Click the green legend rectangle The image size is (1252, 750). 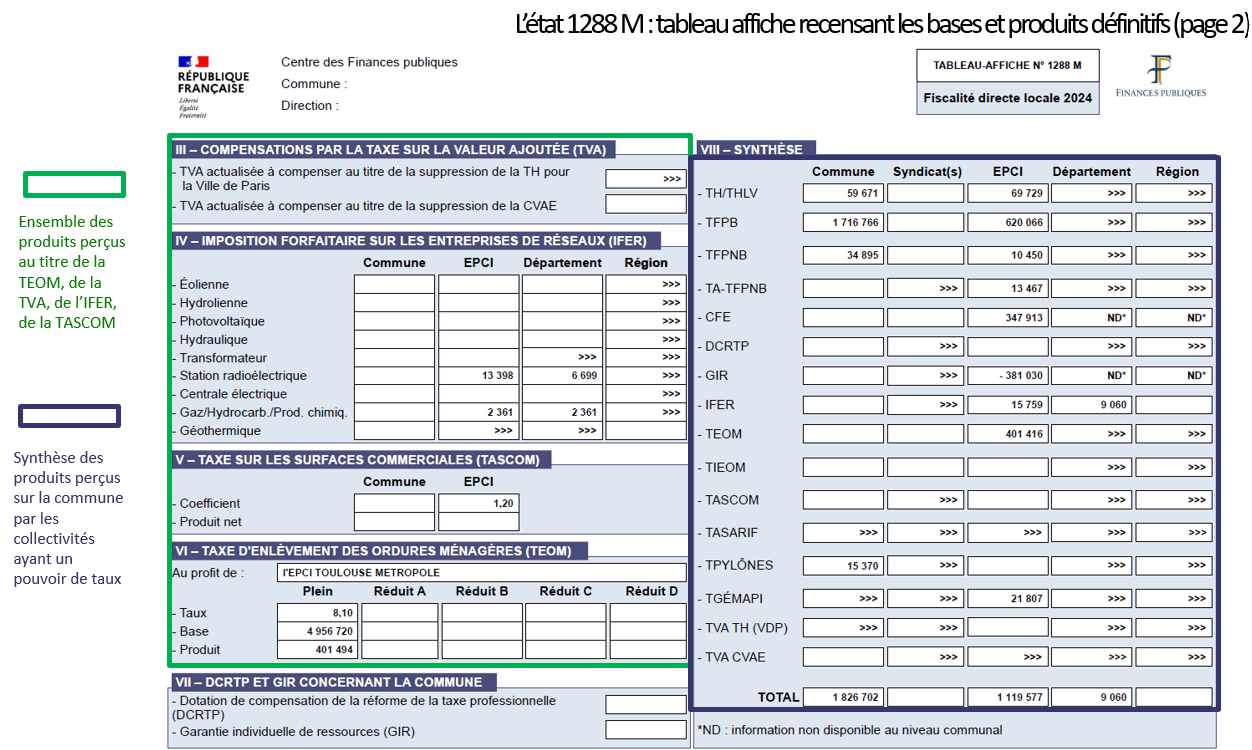74,184
